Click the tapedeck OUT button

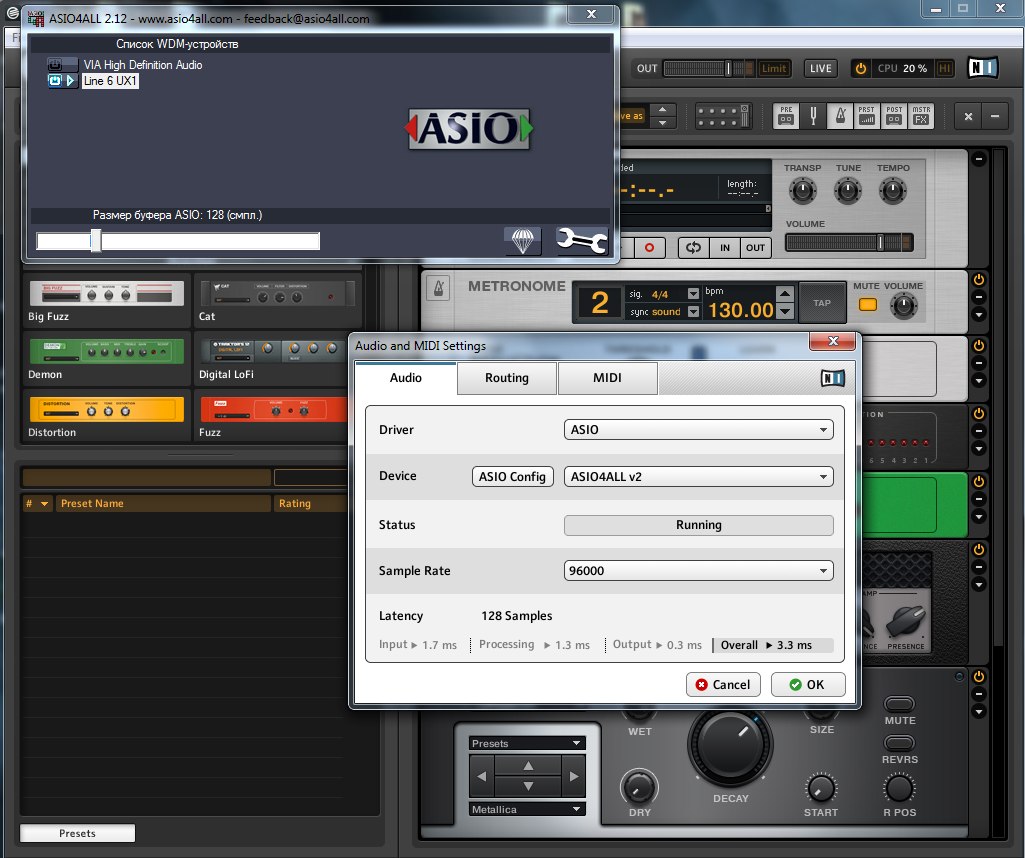coord(755,248)
